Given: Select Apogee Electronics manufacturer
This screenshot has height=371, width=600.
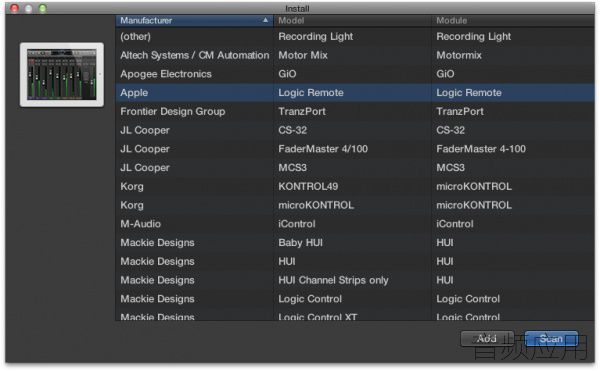Looking at the screenshot, I should pos(166,74).
